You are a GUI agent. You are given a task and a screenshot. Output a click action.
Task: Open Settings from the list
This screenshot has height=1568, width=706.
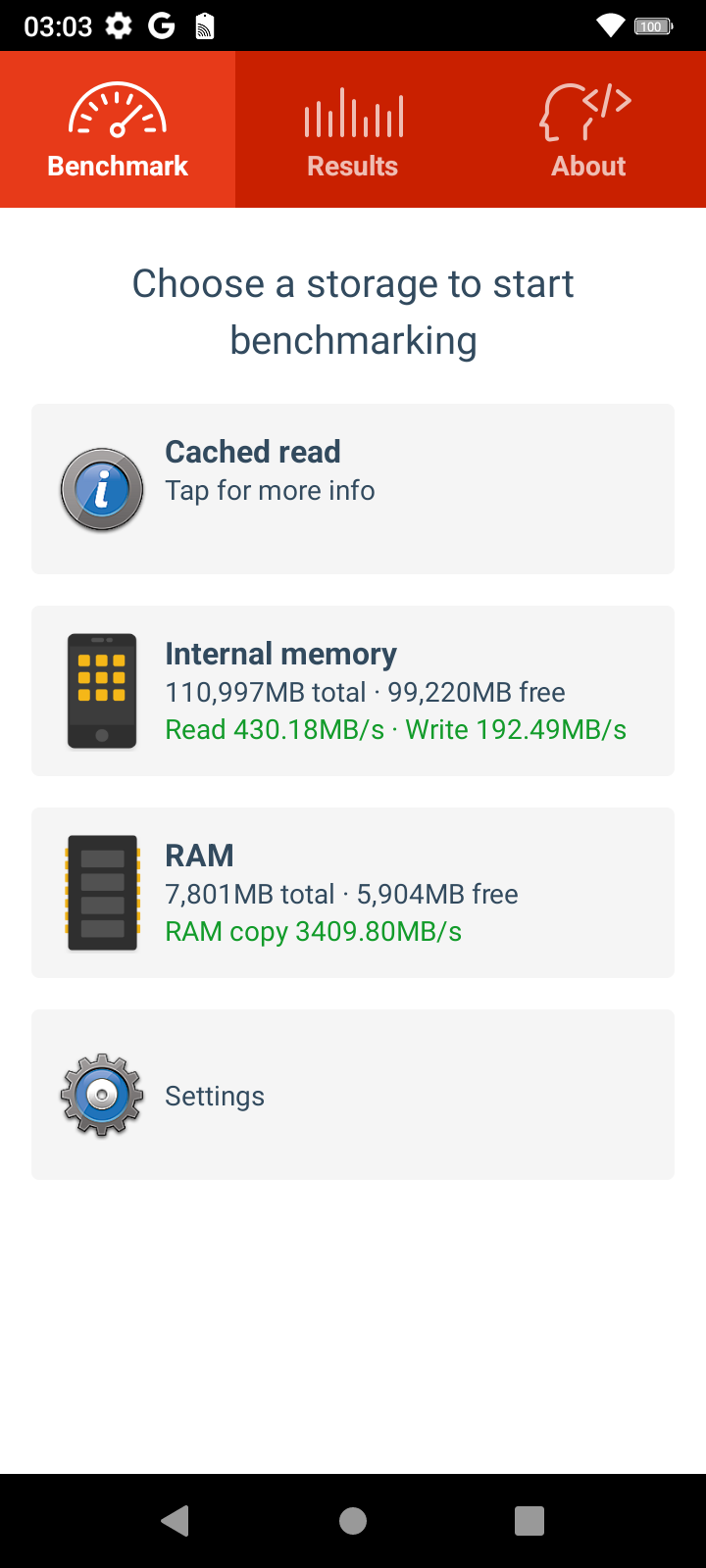point(215,1096)
